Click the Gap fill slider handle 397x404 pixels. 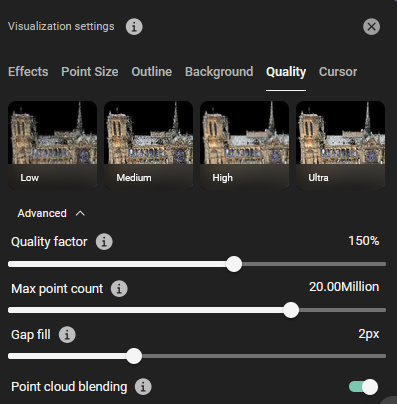coord(134,356)
